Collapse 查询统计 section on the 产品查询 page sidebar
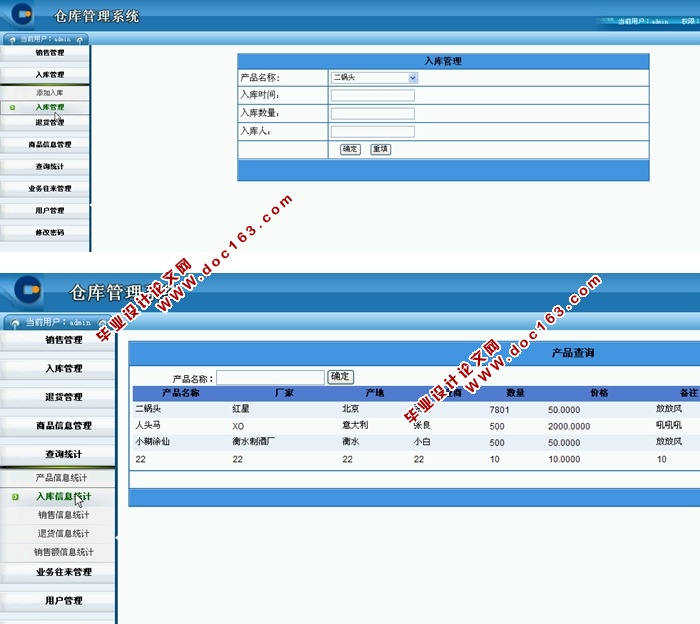This screenshot has height=624, width=700. click(x=63, y=454)
